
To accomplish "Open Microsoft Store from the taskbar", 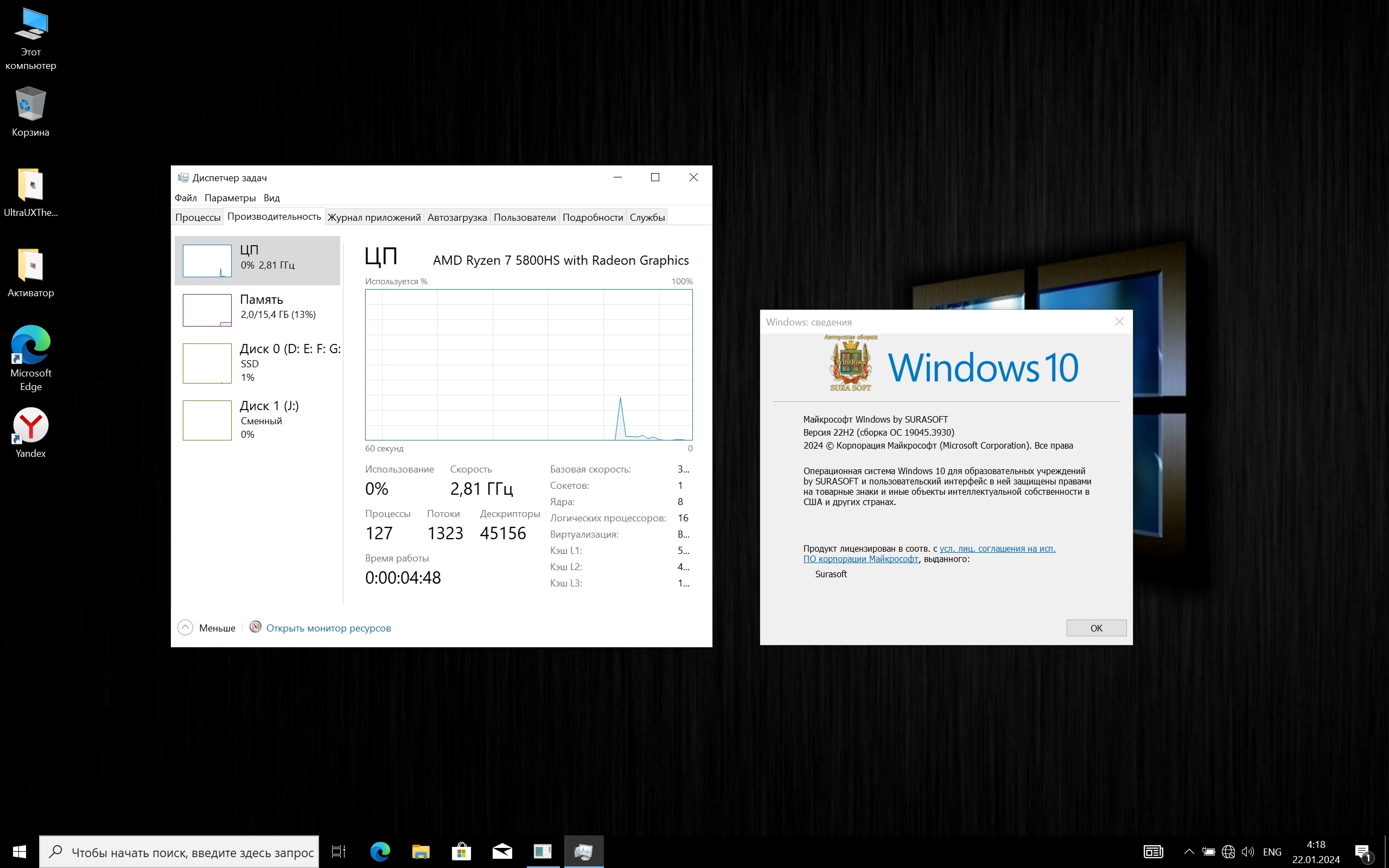I will pos(461,851).
